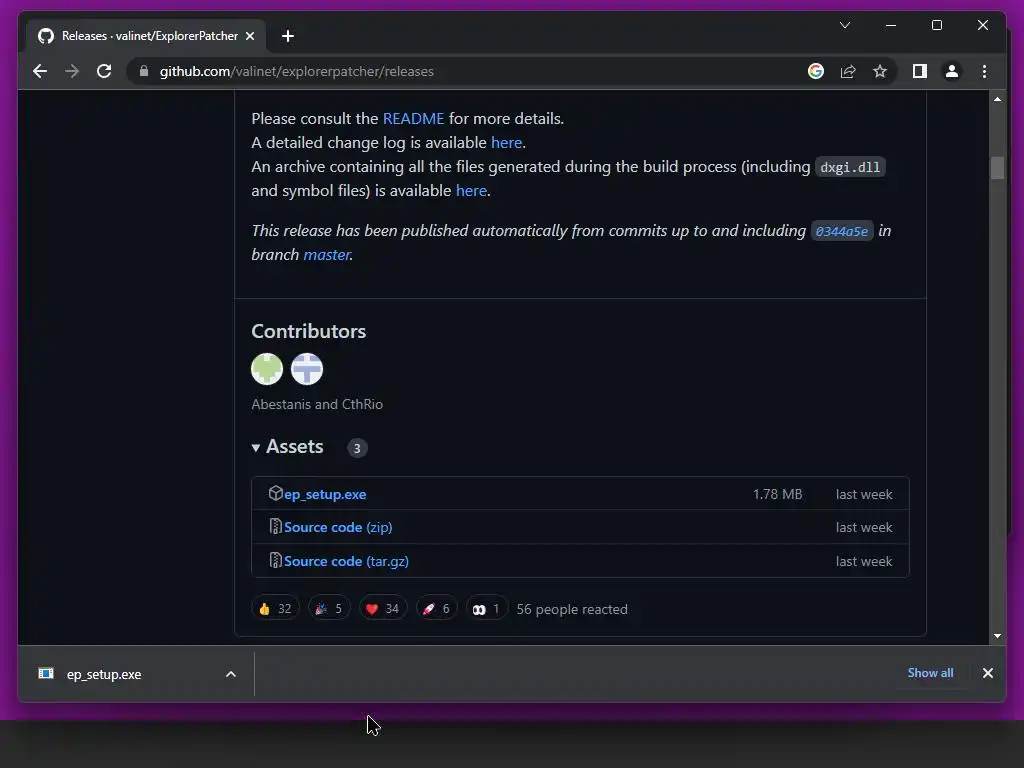Click the Contributors heading

(308, 331)
